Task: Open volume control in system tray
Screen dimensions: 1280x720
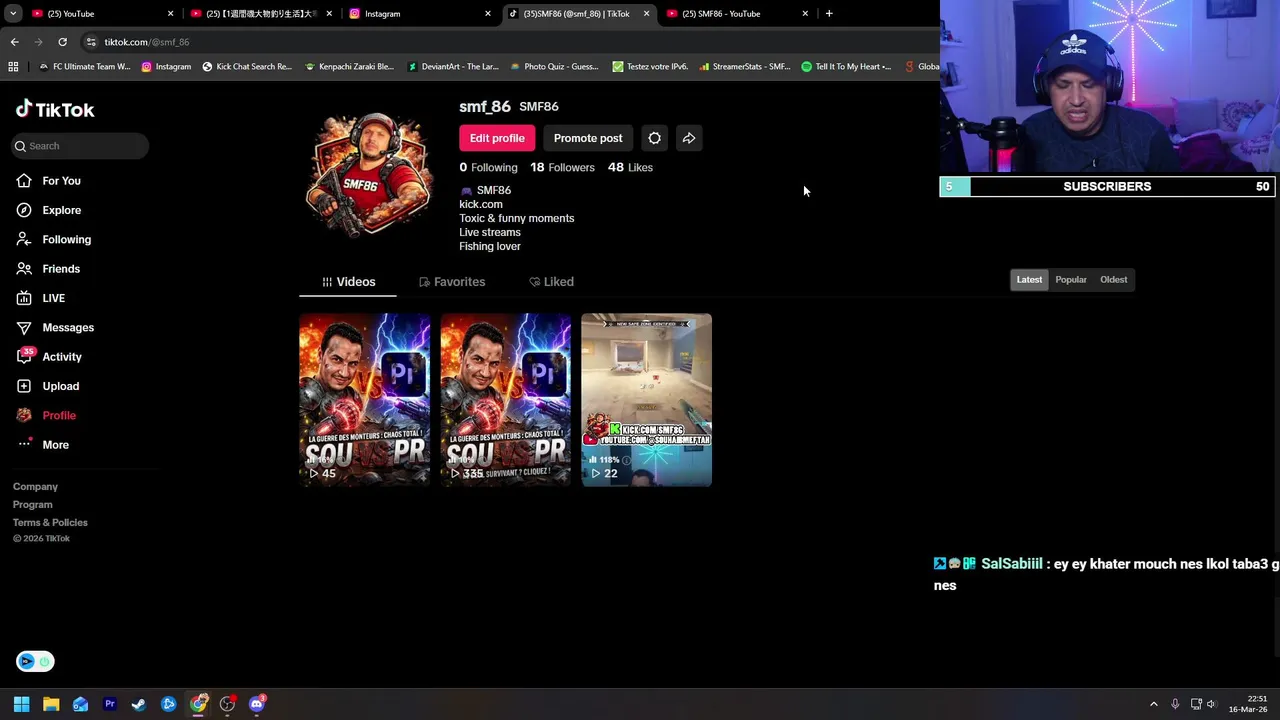Action: pyautogui.click(x=1211, y=704)
